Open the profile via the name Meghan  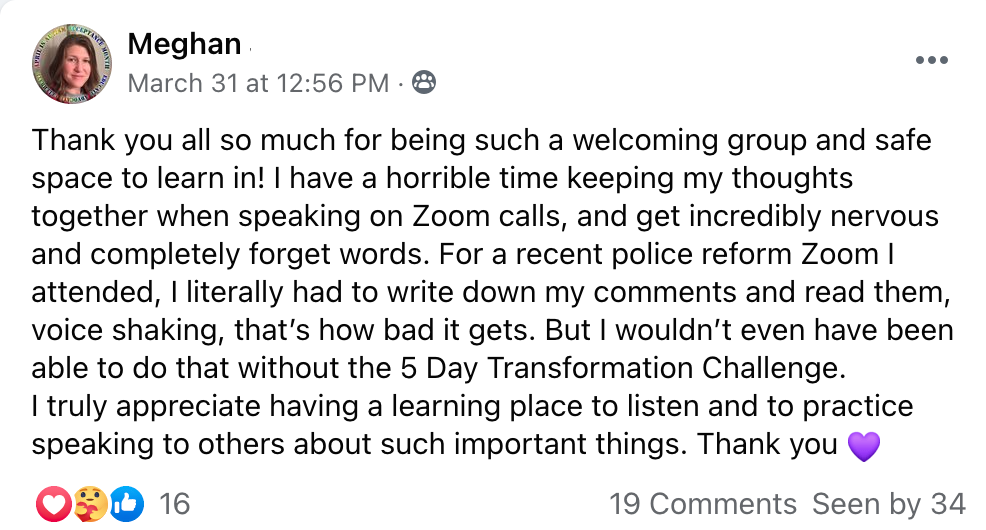point(184,45)
